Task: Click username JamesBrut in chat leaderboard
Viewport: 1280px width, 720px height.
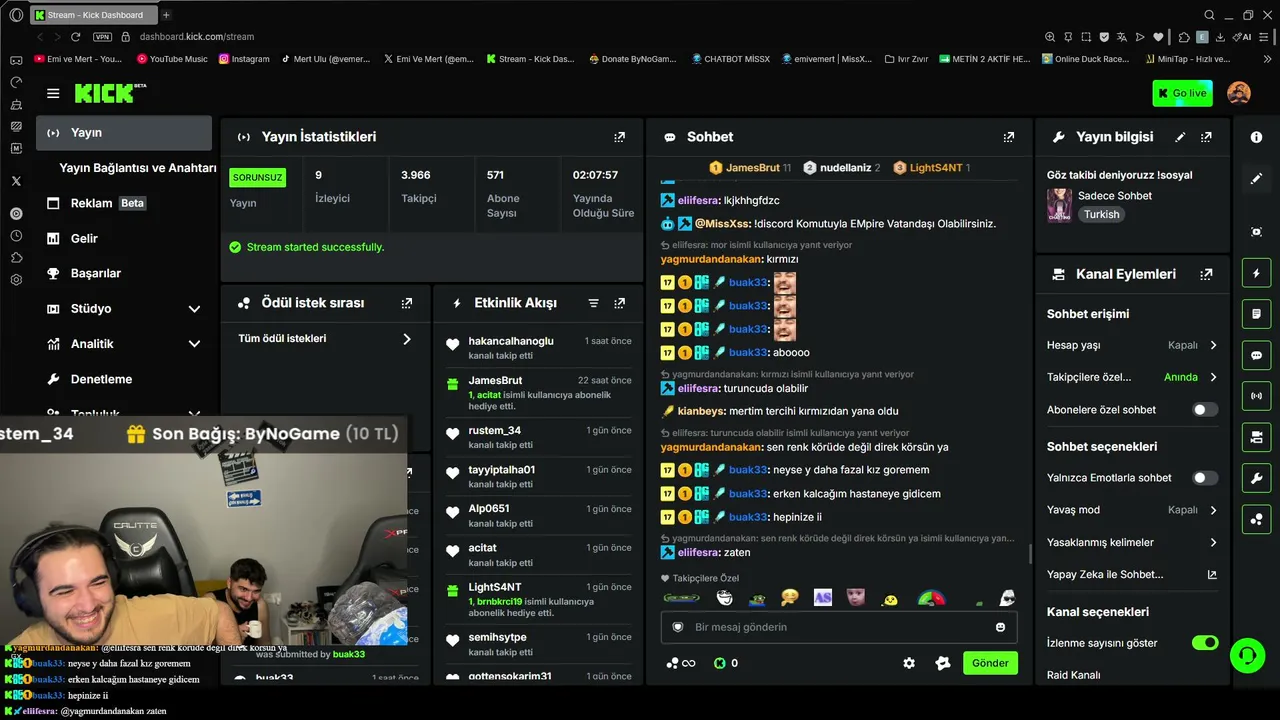Action: 753,168
